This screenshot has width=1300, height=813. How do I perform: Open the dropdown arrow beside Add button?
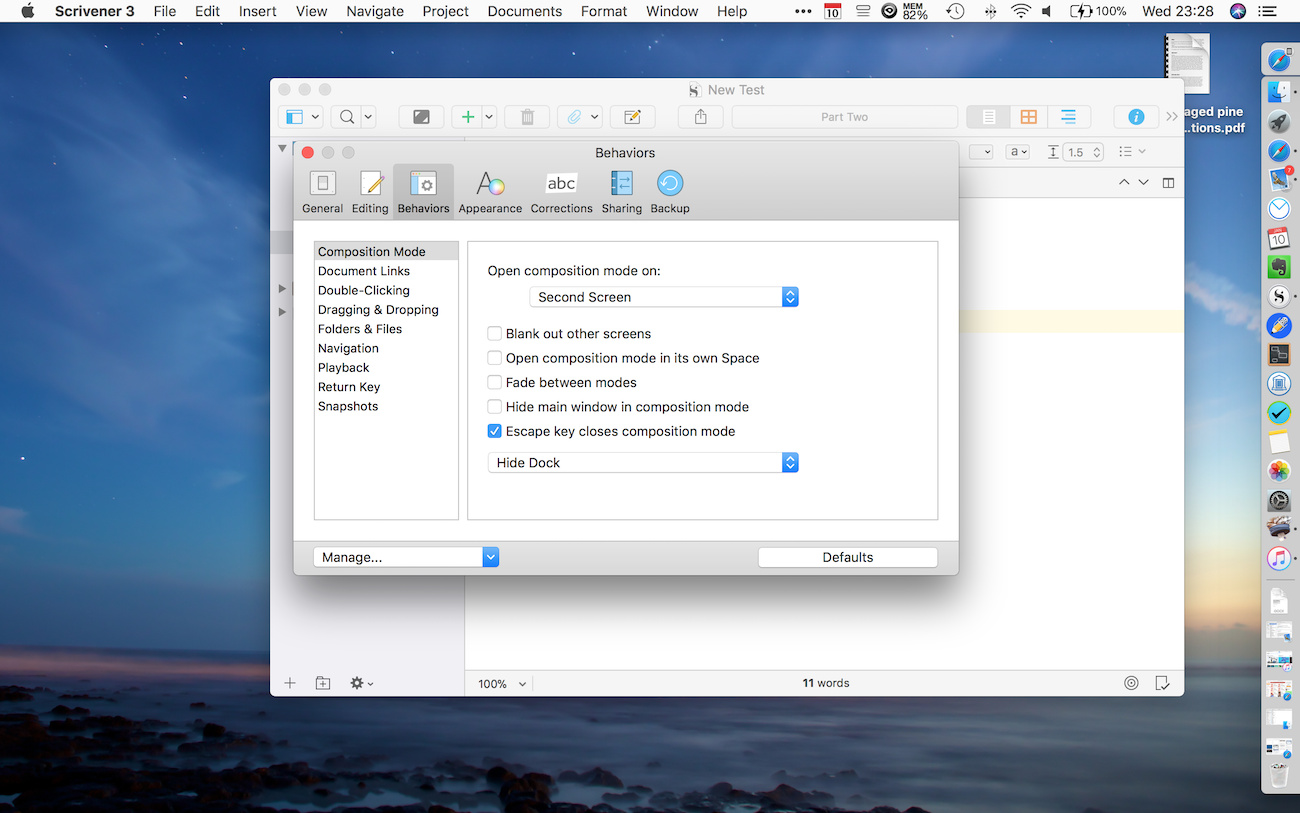pyautogui.click(x=489, y=117)
